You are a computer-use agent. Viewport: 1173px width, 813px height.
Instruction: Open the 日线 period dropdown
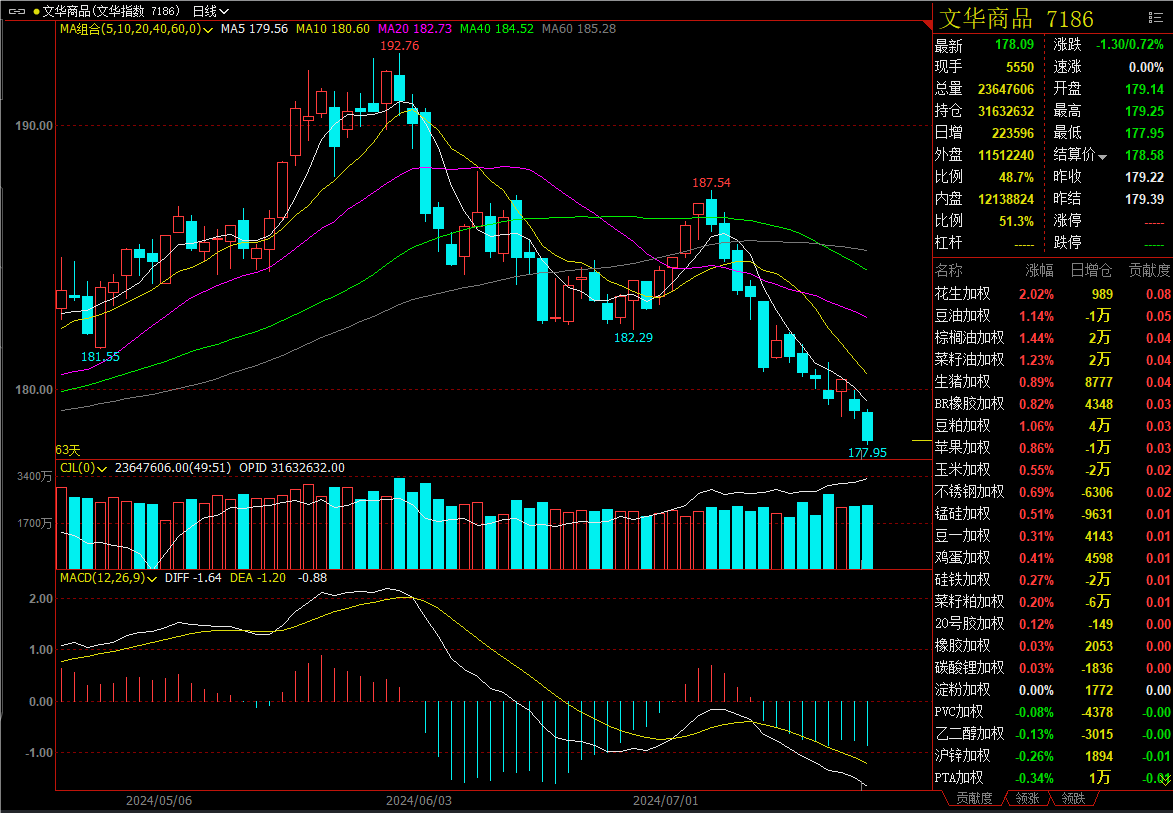pyautogui.click(x=210, y=11)
